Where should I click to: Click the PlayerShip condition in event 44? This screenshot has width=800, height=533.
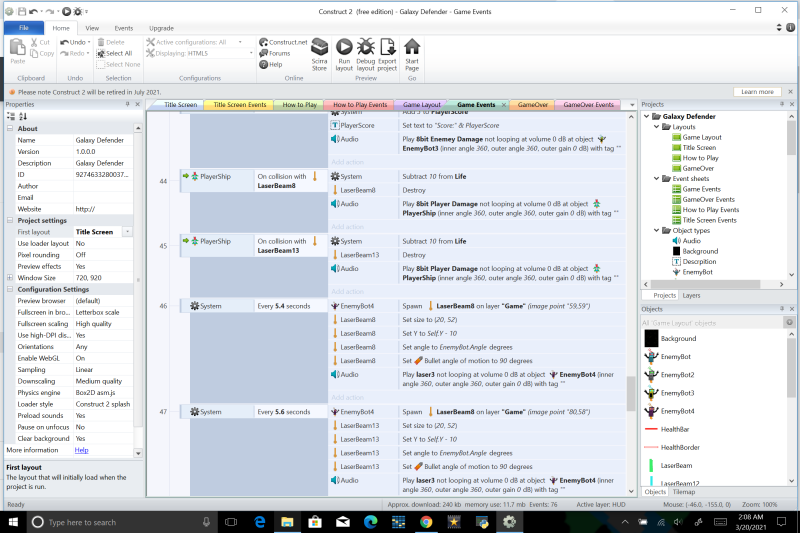point(215,176)
